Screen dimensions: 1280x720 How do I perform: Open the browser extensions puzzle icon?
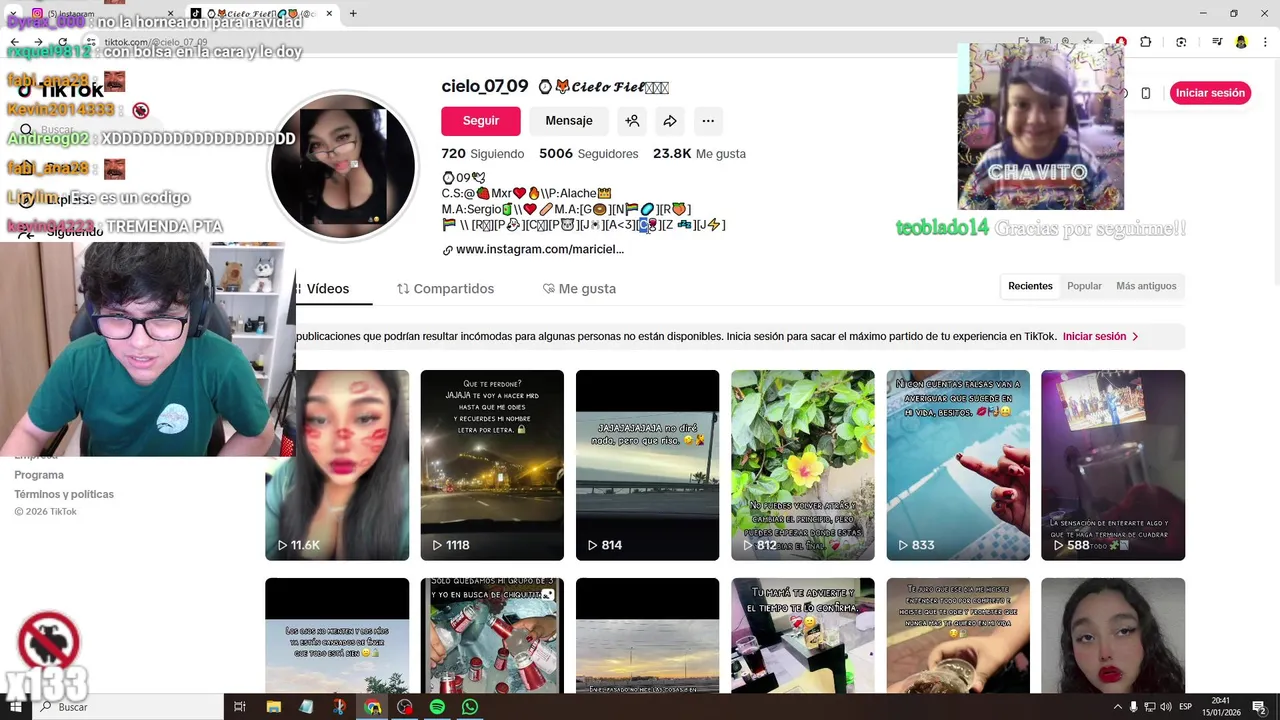1146,42
